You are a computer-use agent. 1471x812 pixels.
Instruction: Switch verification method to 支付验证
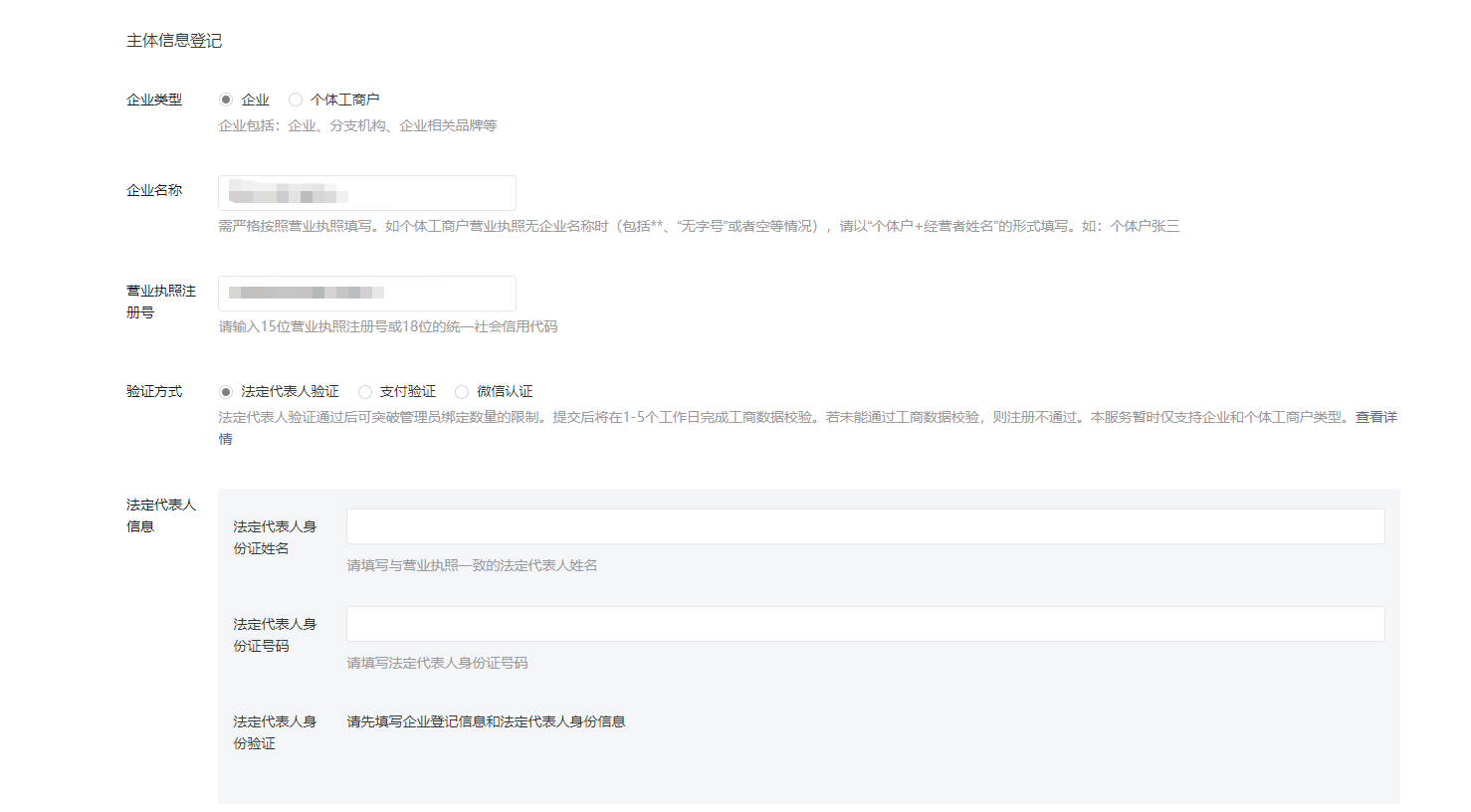[365, 392]
